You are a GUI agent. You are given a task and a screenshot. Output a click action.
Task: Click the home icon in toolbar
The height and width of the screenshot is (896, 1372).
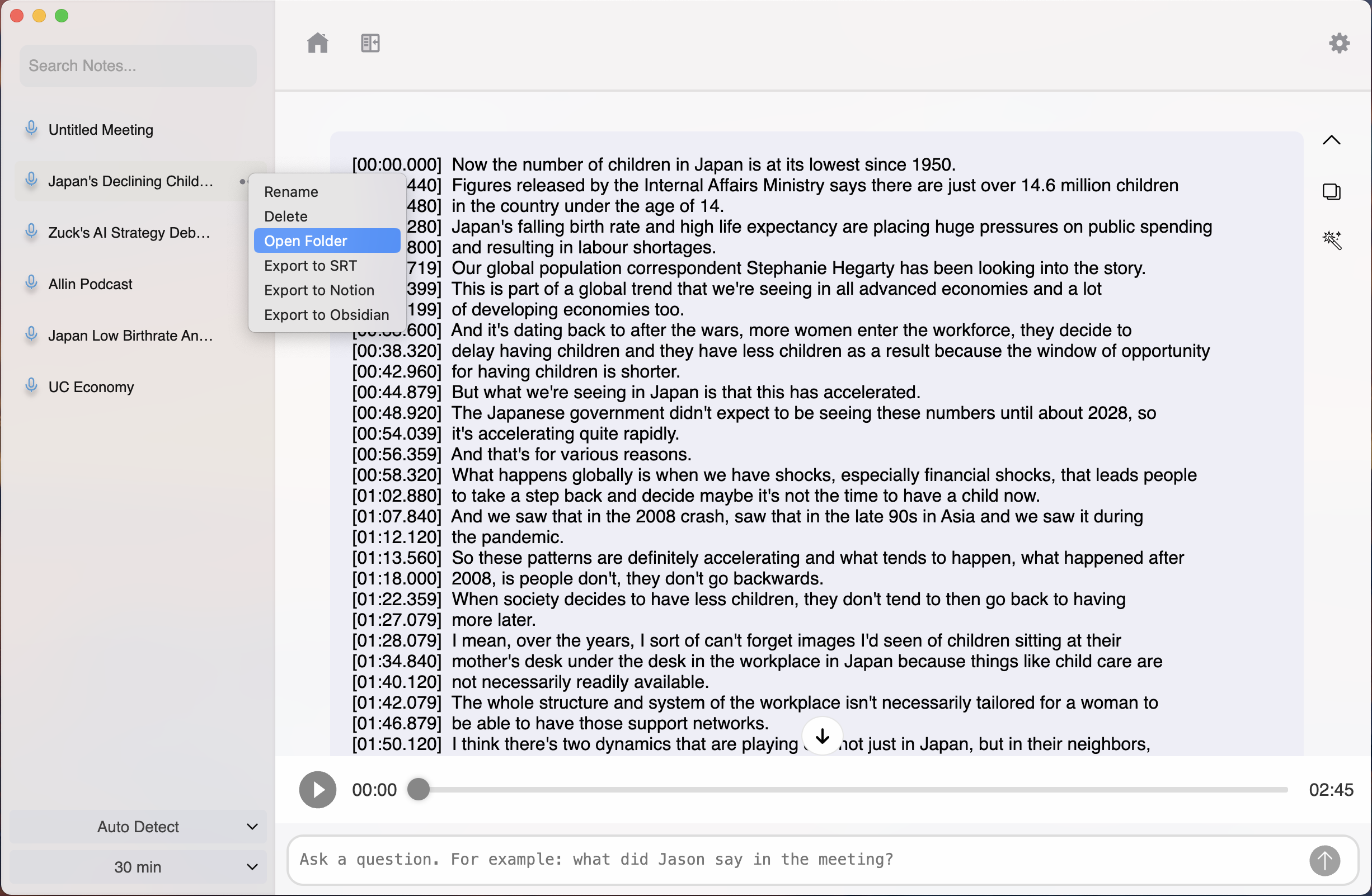[318, 43]
